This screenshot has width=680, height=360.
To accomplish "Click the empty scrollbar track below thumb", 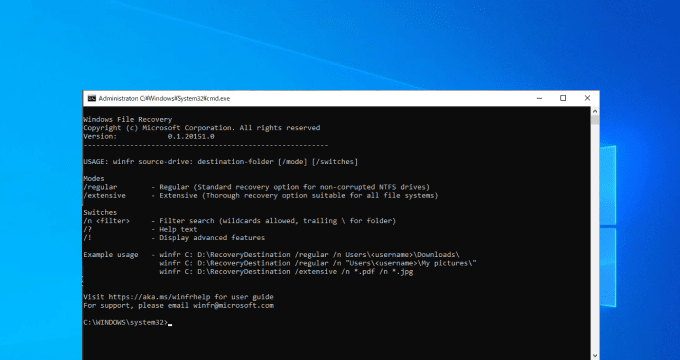I will click(x=595, y=239).
